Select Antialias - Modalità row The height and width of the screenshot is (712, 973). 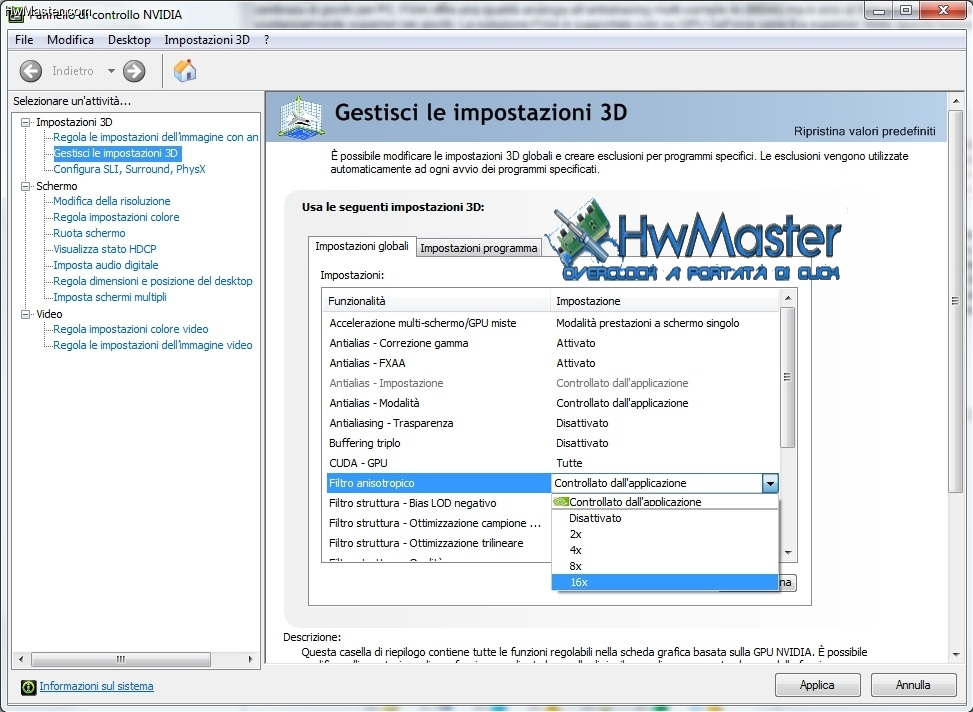click(552, 403)
